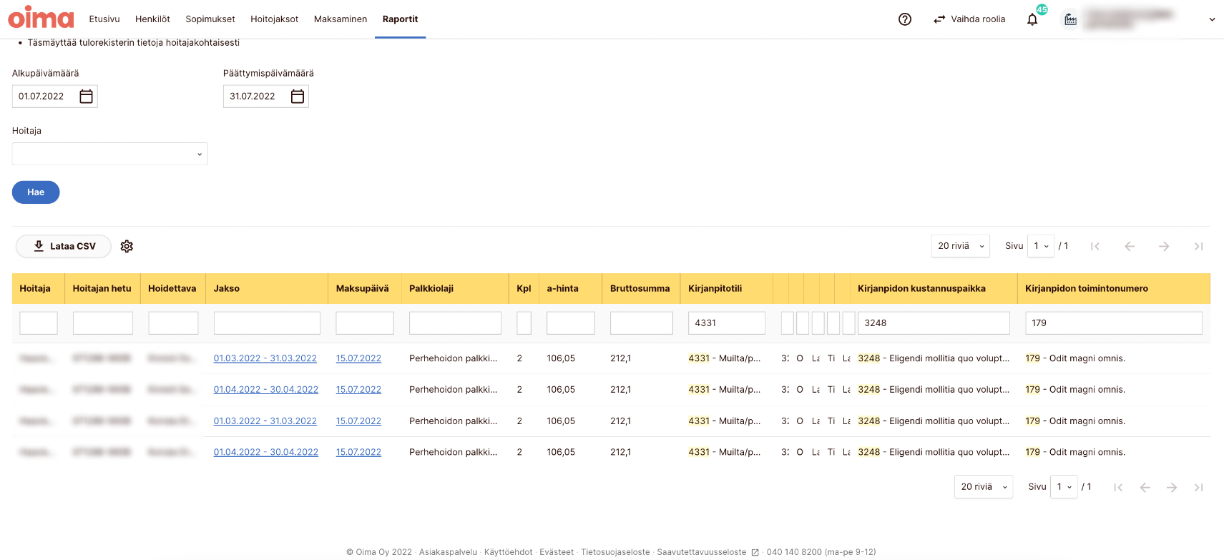This screenshot has height=560, width=1224.
Task: Click the Maksupäivä column filter field
Action: click(365, 323)
